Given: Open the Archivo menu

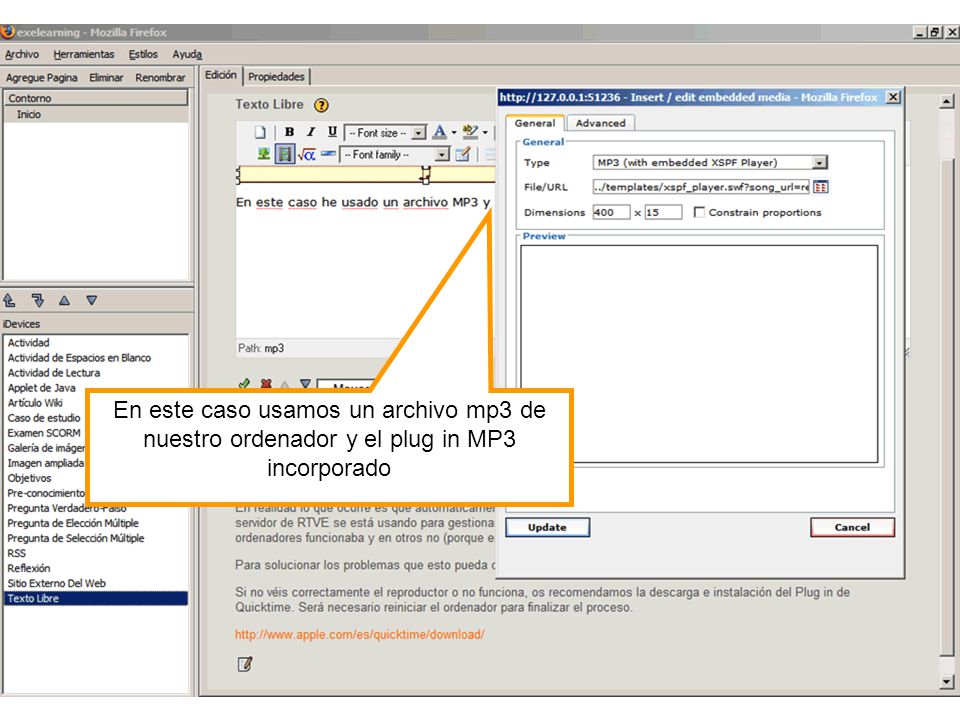Looking at the screenshot, I should (x=22, y=54).
